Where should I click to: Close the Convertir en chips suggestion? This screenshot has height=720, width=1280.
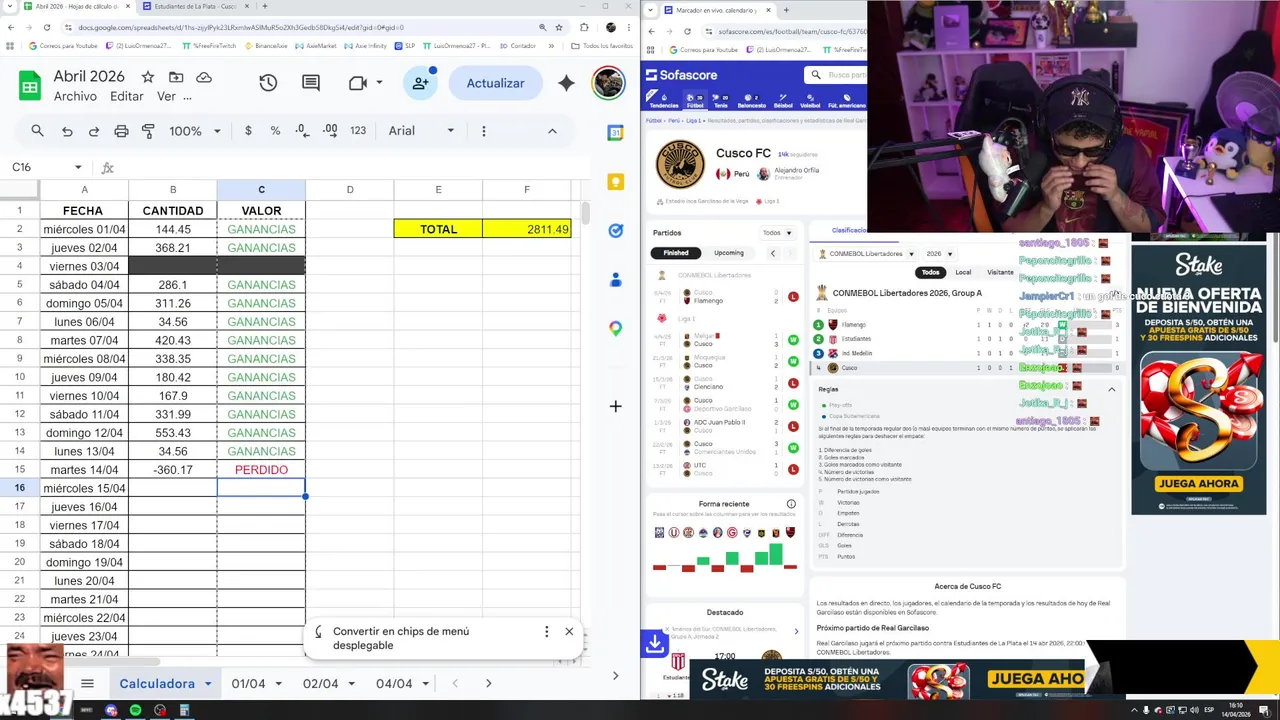pos(569,631)
